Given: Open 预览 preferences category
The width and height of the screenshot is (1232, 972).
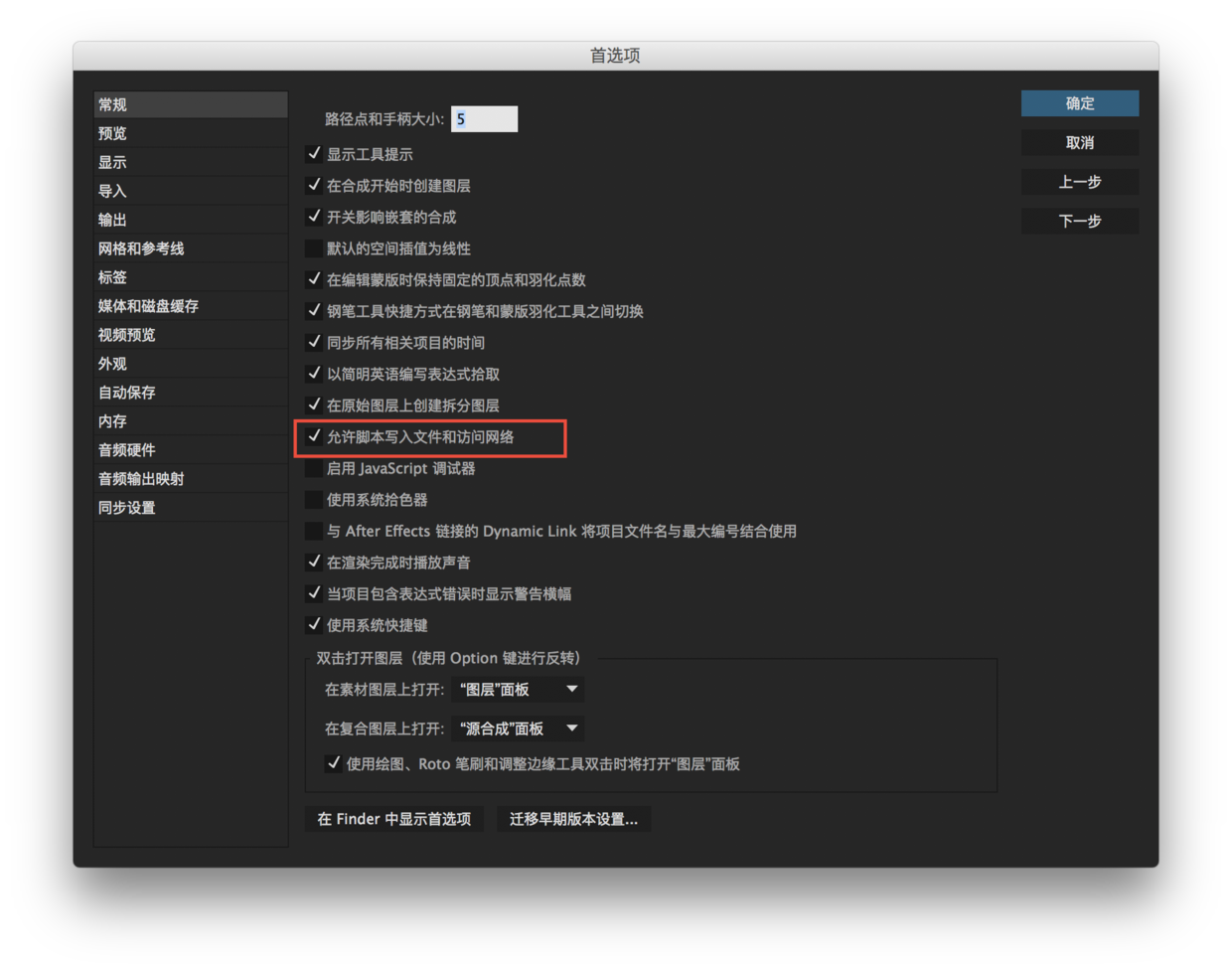Looking at the screenshot, I should point(191,133).
